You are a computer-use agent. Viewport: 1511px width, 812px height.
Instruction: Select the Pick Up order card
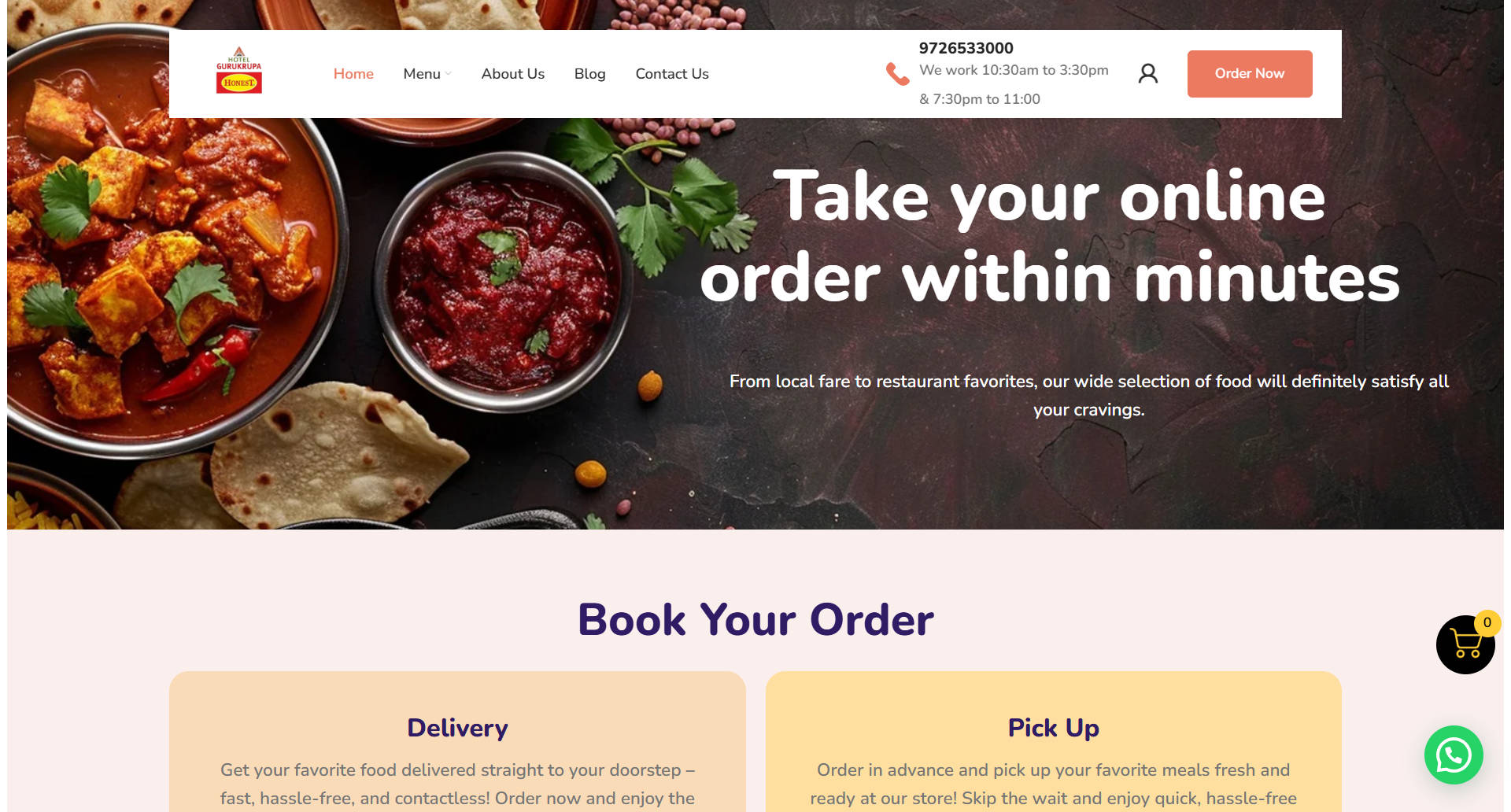[x=1054, y=741]
